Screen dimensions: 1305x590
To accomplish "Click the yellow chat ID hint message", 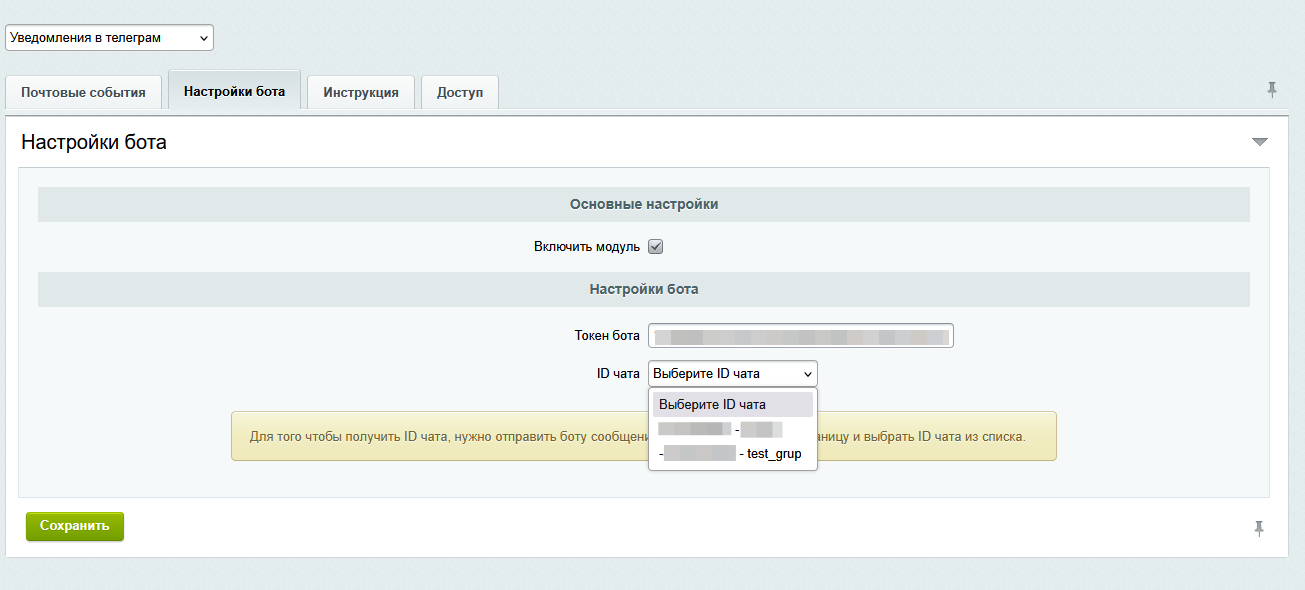I will [440, 437].
